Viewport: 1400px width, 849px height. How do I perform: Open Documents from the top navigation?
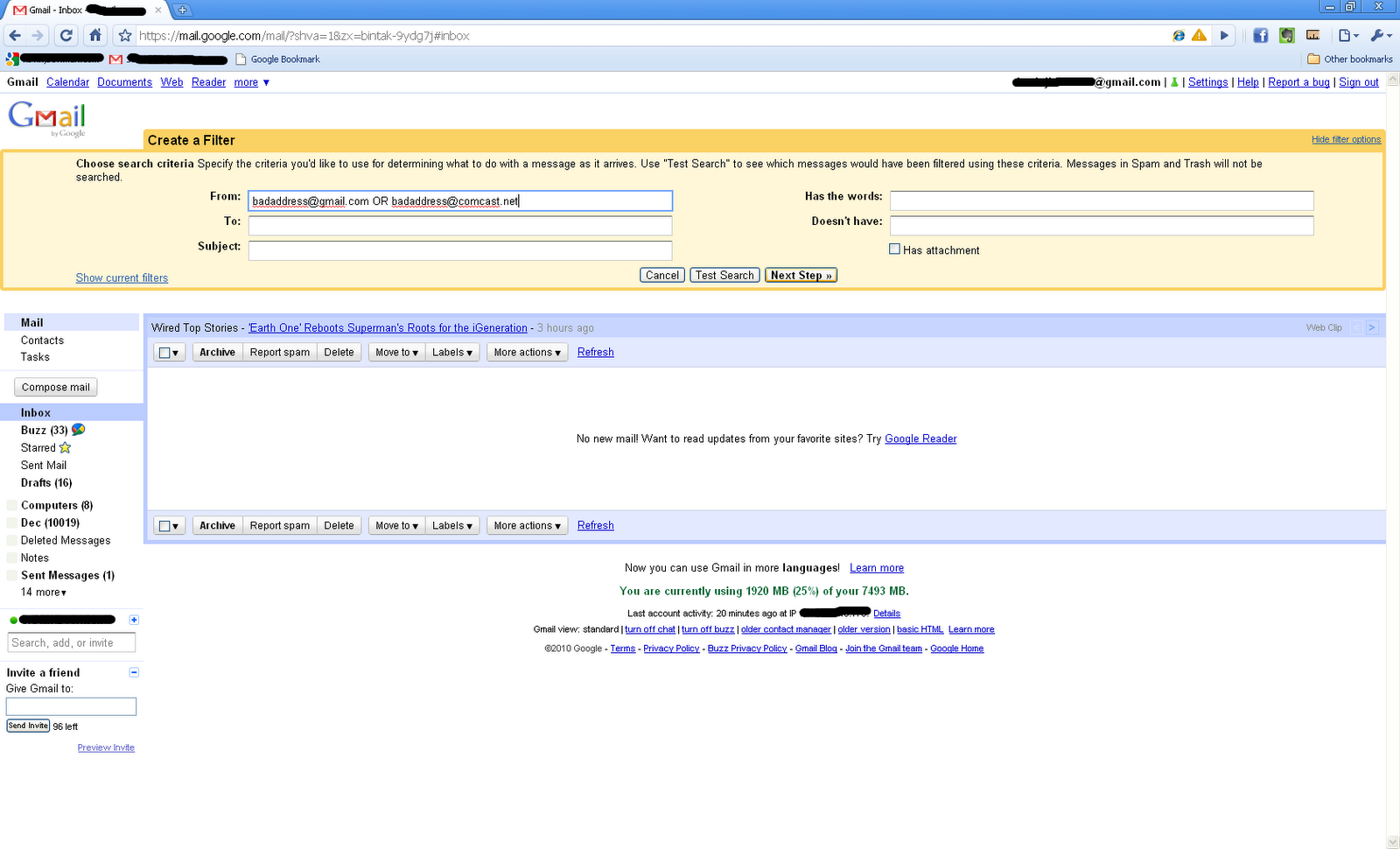[124, 82]
